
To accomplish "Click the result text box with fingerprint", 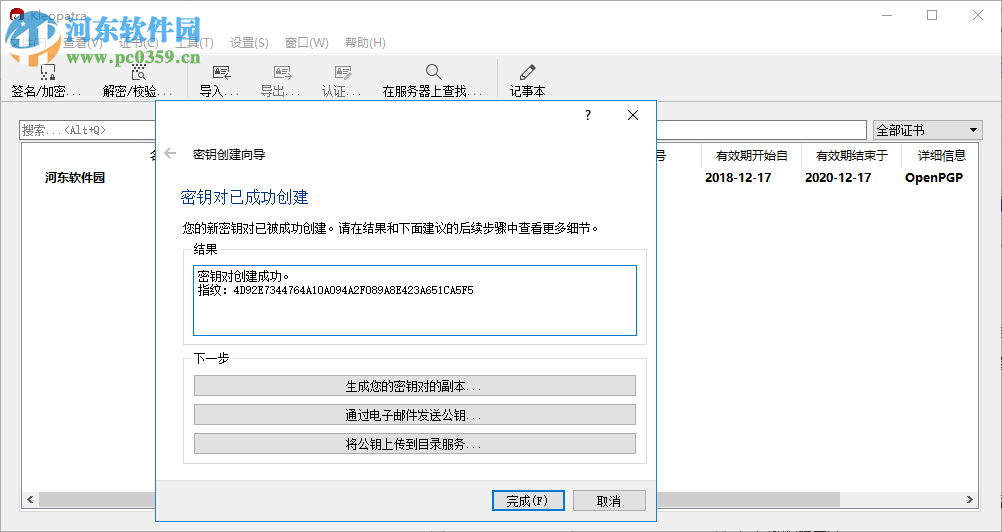I will (415, 300).
